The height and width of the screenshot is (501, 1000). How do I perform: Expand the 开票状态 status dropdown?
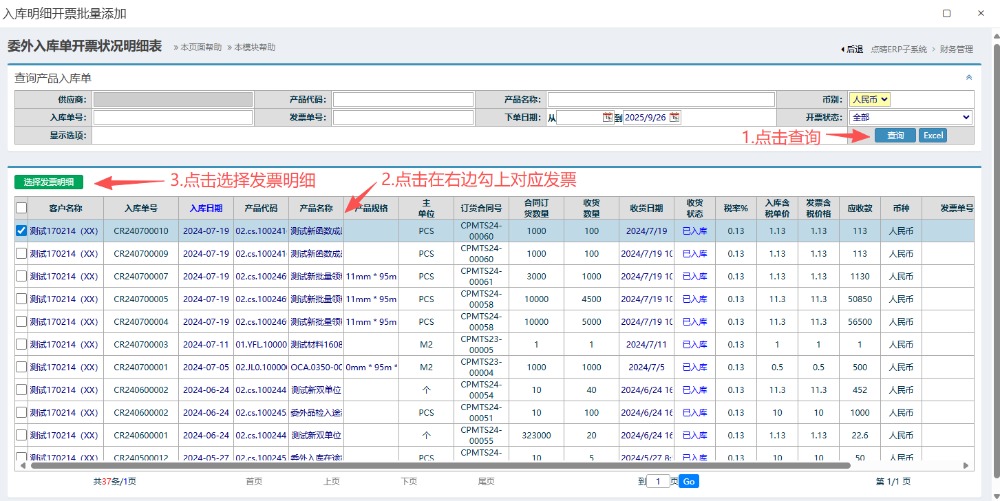tap(910, 118)
